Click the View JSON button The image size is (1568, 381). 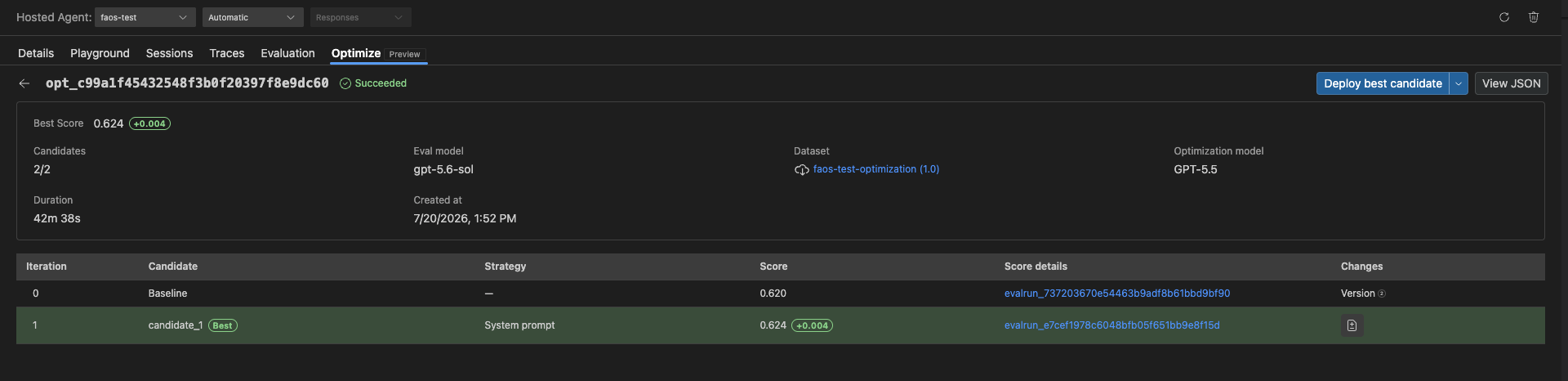tap(1511, 83)
